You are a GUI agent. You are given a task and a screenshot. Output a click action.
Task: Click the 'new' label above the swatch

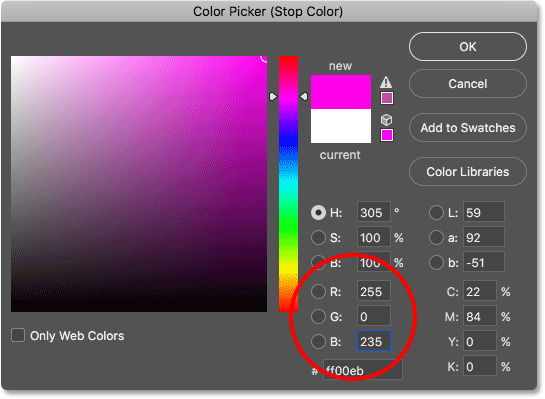tap(340, 66)
